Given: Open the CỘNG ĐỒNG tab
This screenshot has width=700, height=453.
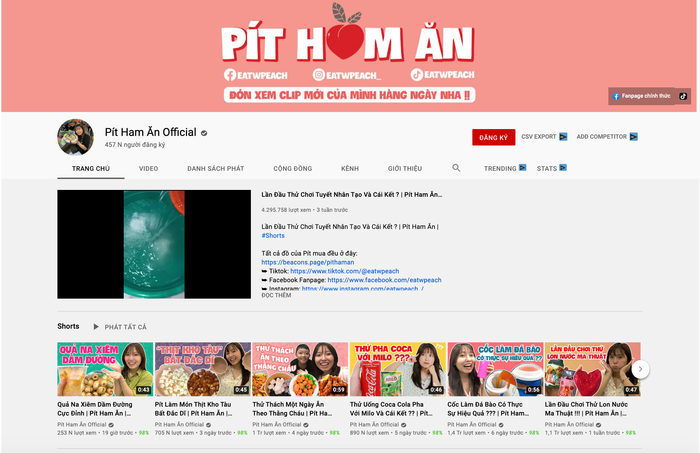Looking at the screenshot, I should 292,168.
